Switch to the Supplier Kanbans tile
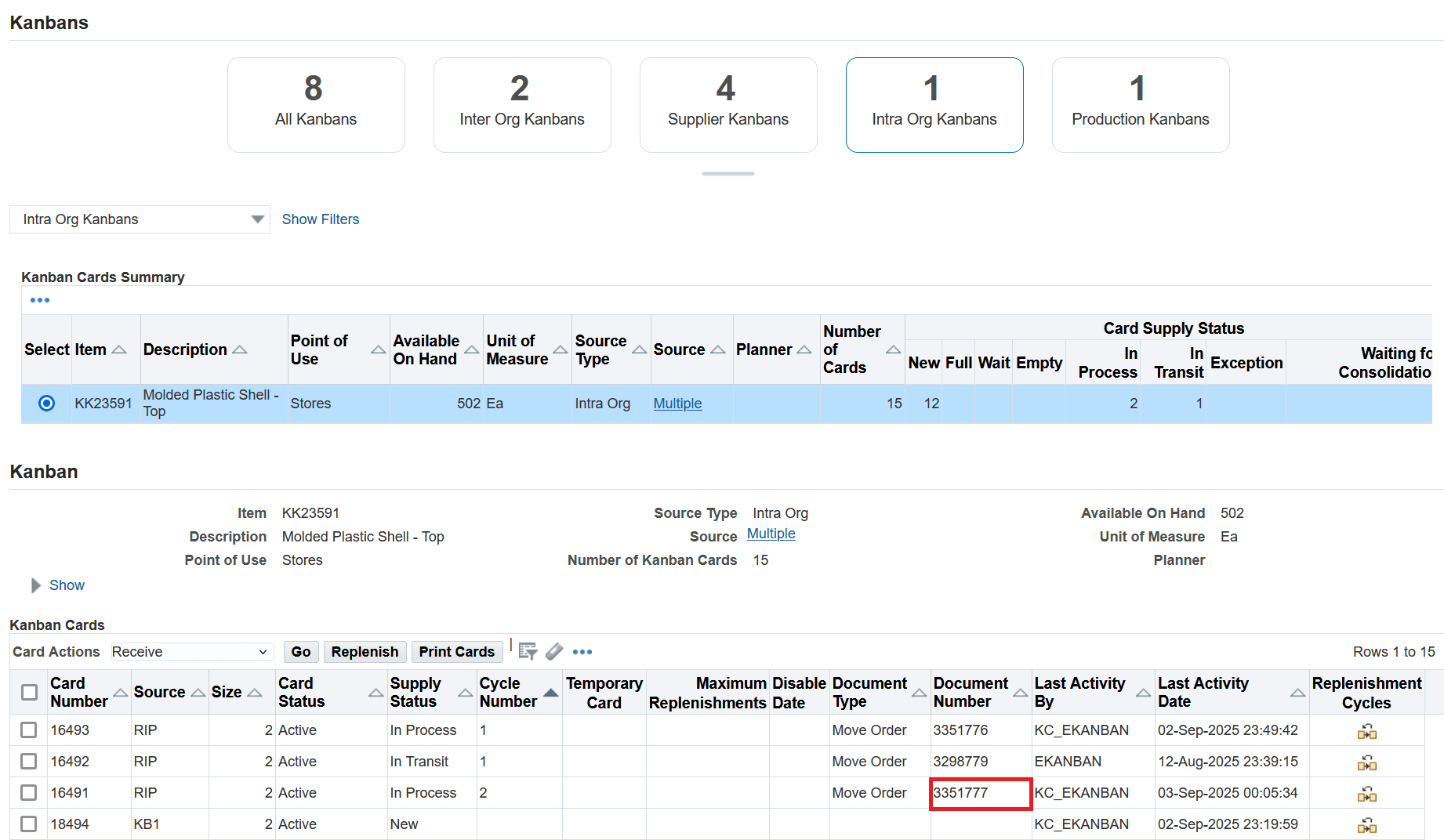The height and width of the screenshot is (840, 1444). (x=727, y=104)
